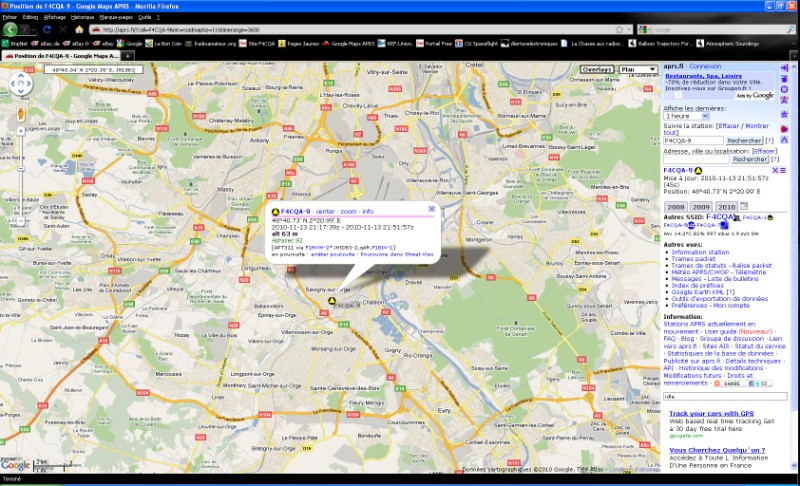Pick up the Street View pegman icon
The image size is (800, 486).
point(21,113)
